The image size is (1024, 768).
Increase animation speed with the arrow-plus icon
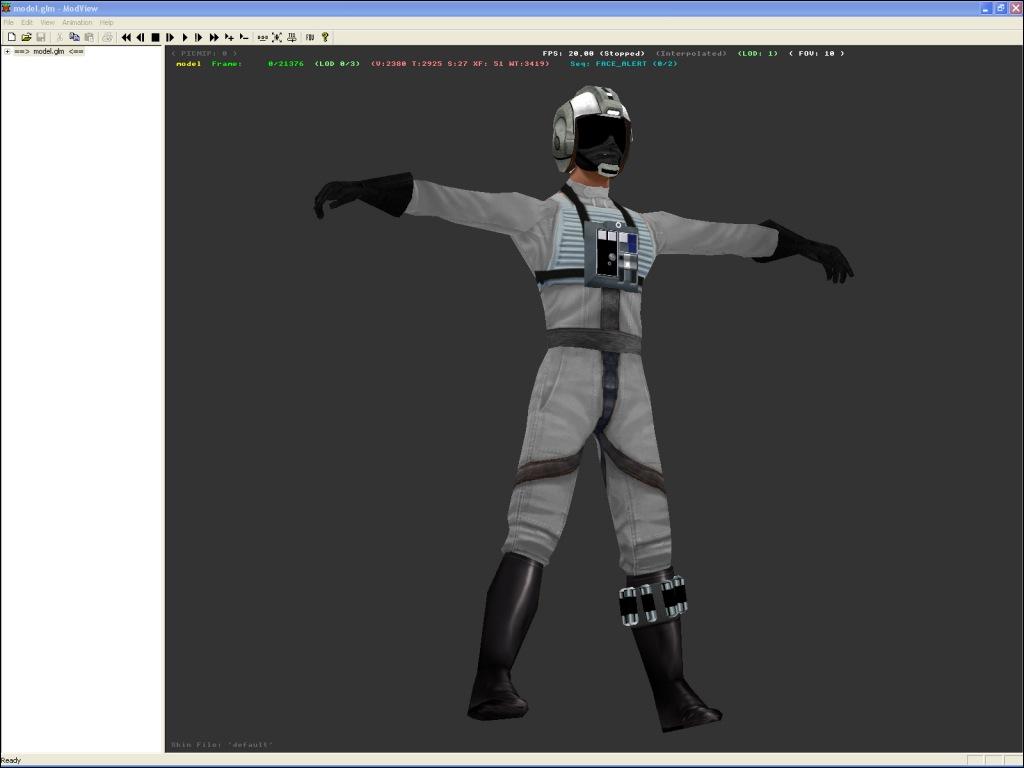tap(229, 37)
